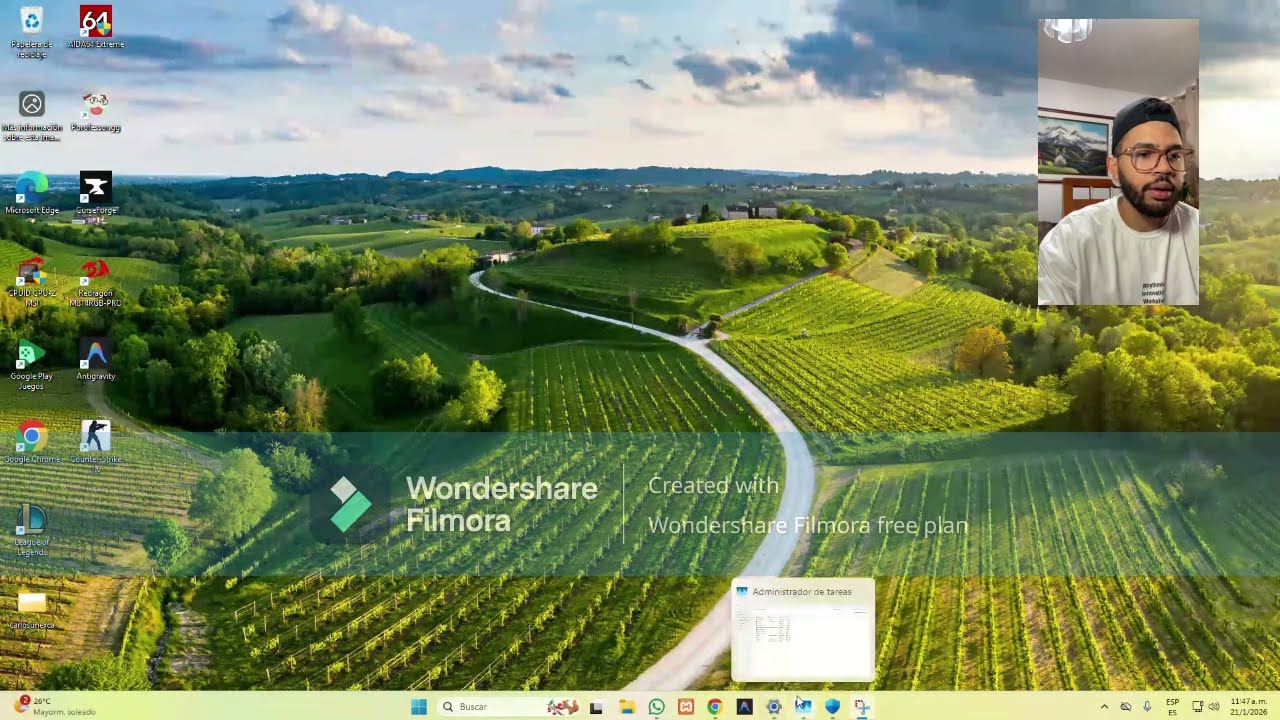Open the clock showing 11:47 a.m.

coord(1249,707)
